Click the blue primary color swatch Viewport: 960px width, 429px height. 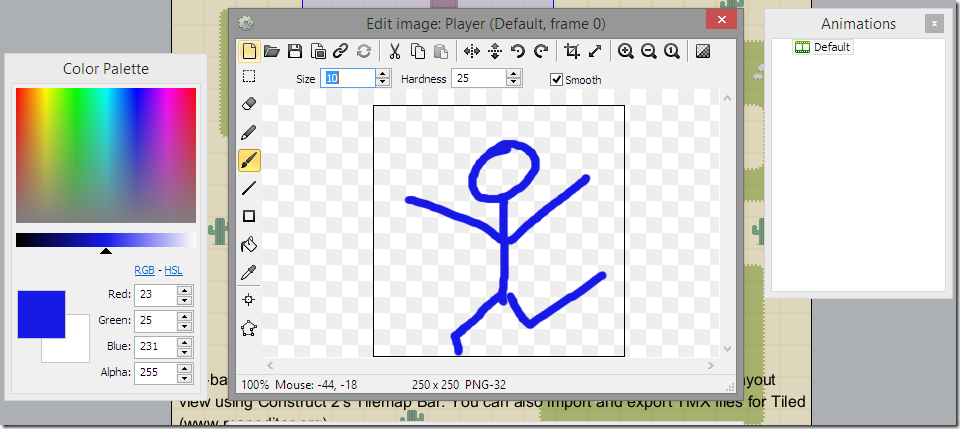click(x=41, y=314)
